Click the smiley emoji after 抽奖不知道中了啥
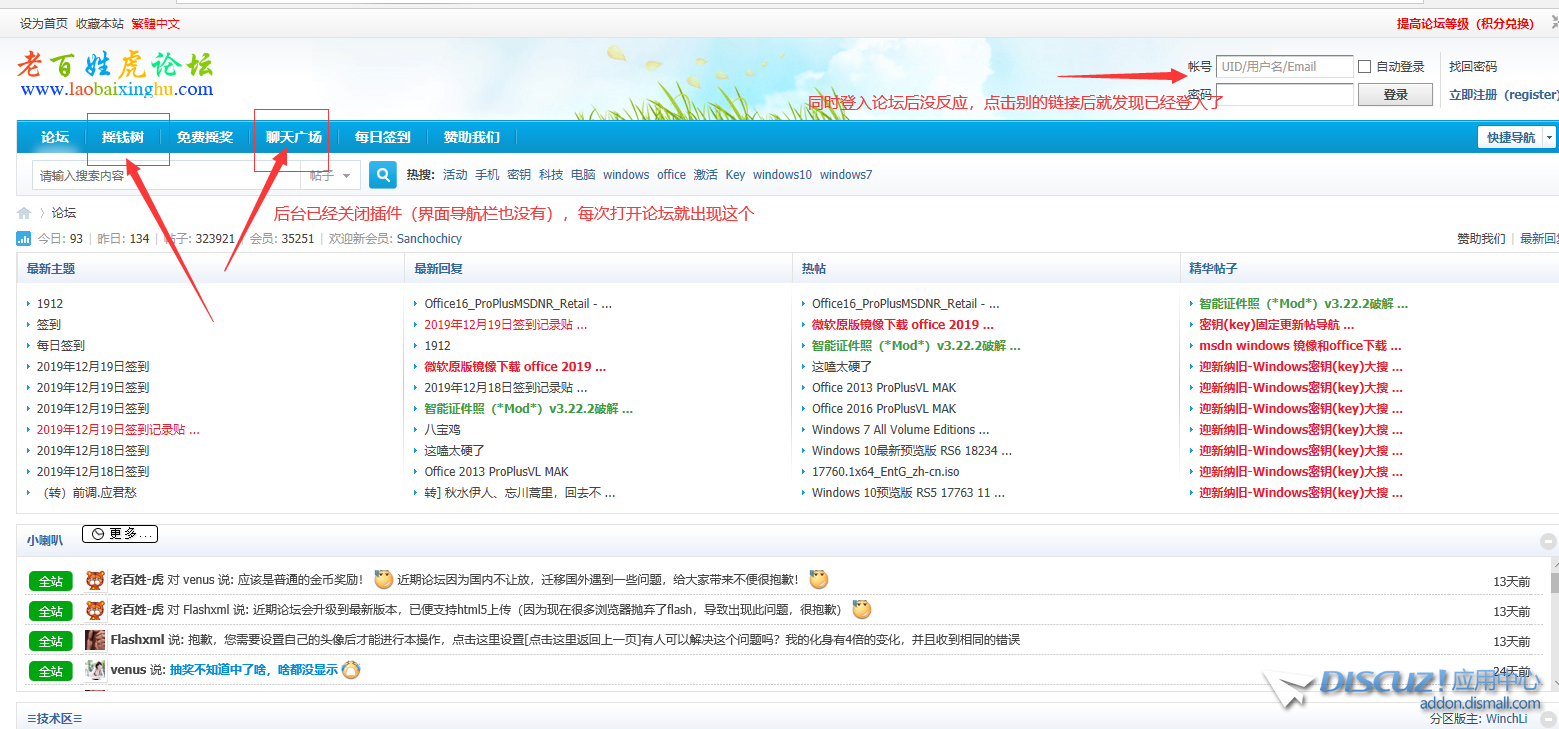Image resolution: width=1559 pixels, height=729 pixels. (351, 670)
